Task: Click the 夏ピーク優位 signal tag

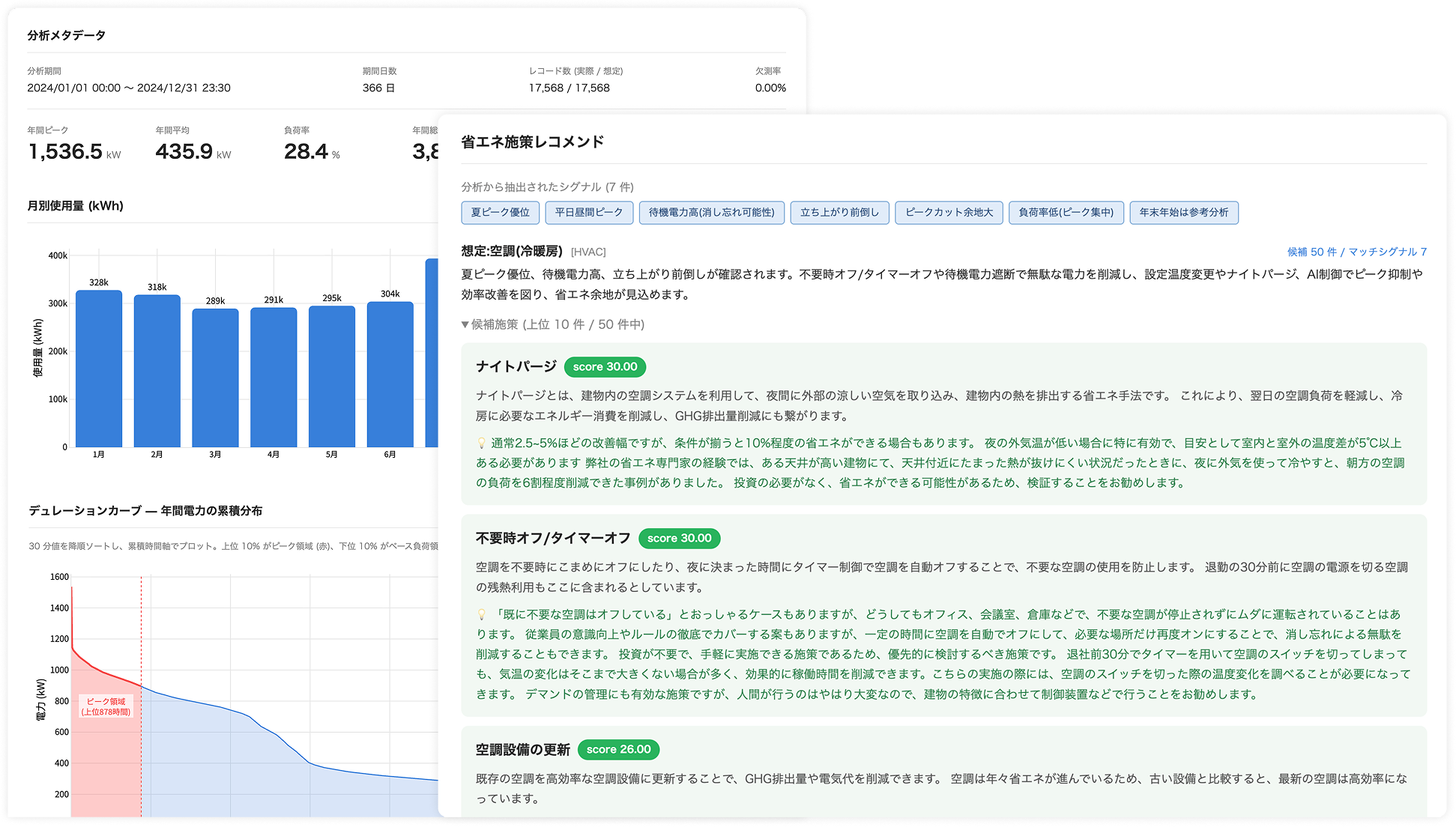Action: pos(500,213)
